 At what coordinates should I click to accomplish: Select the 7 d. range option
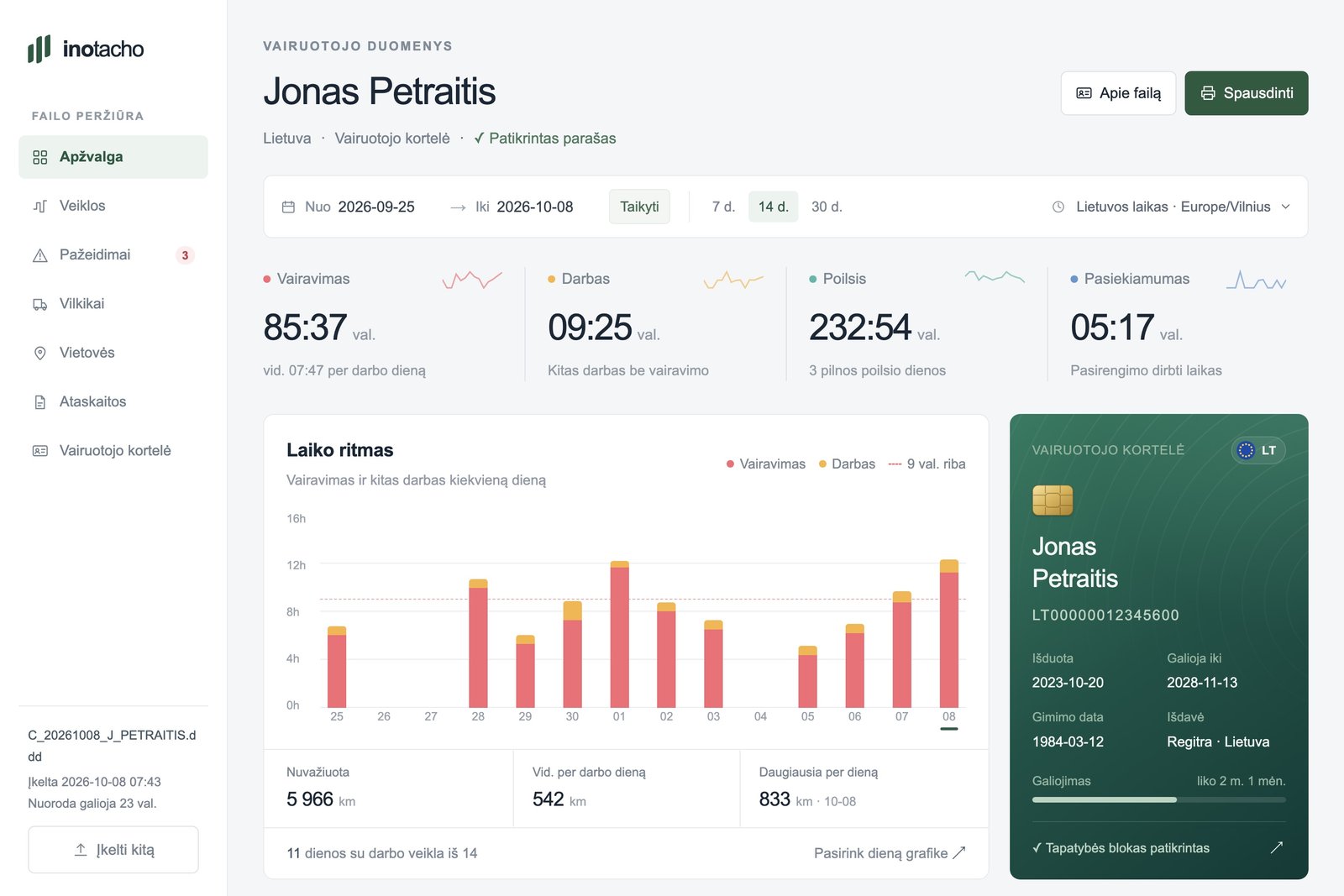(723, 207)
